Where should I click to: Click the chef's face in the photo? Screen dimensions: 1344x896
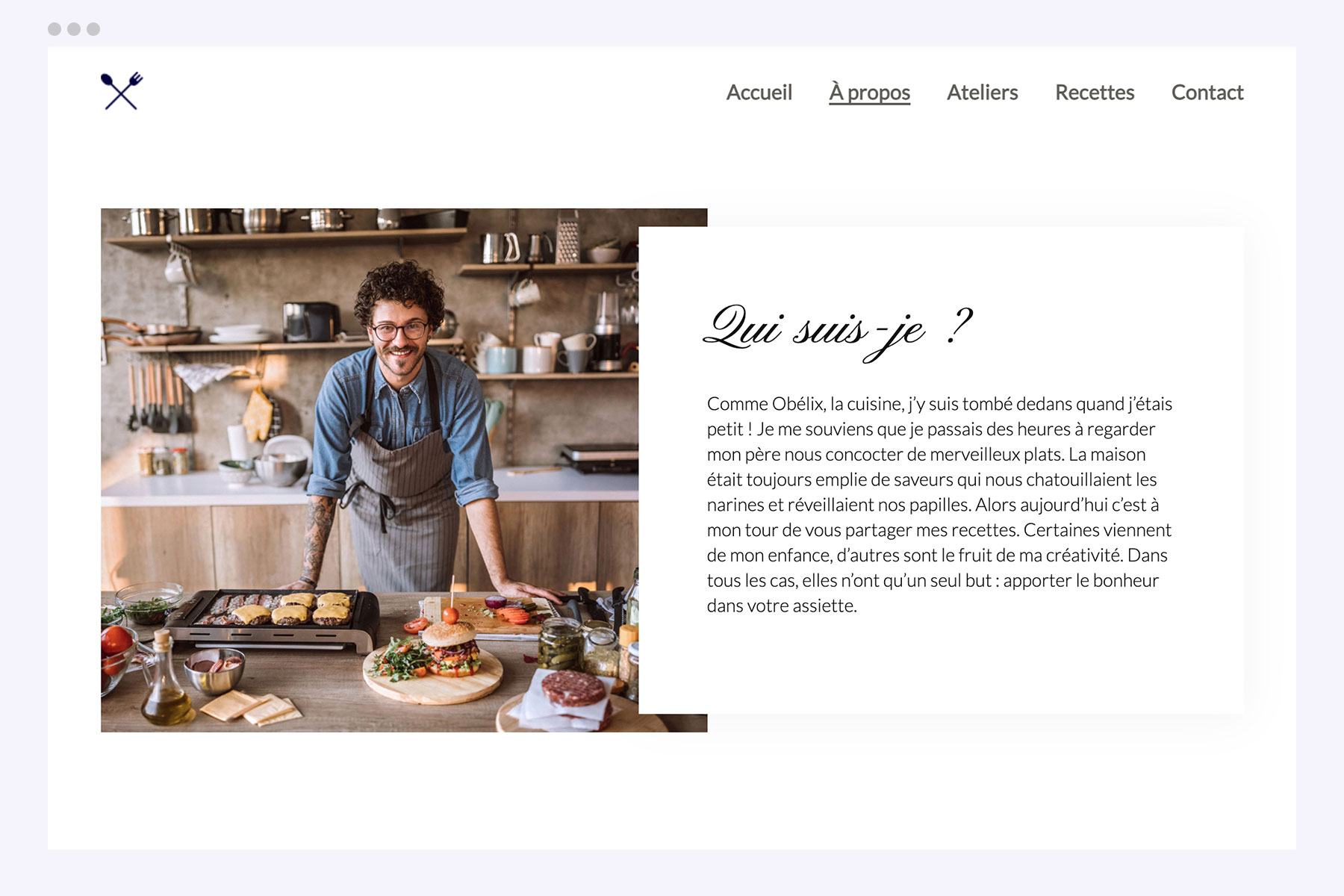[401, 335]
